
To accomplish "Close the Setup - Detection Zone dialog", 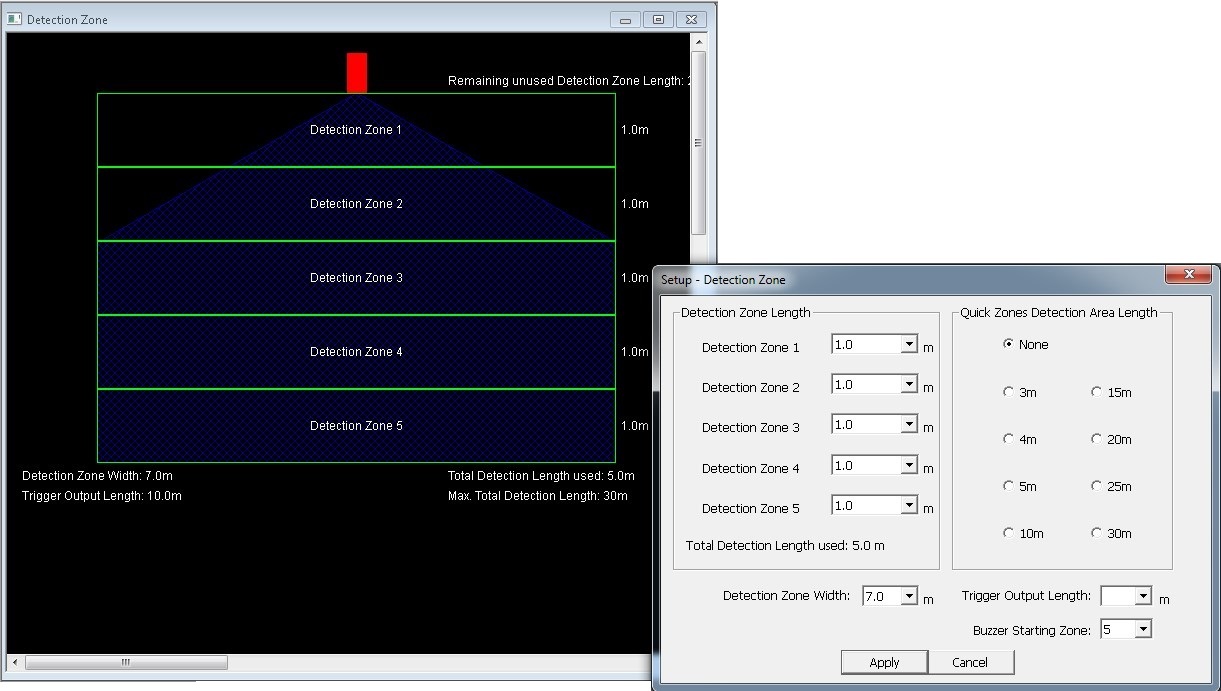I will pyautogui.click(x=1189, y=275).
